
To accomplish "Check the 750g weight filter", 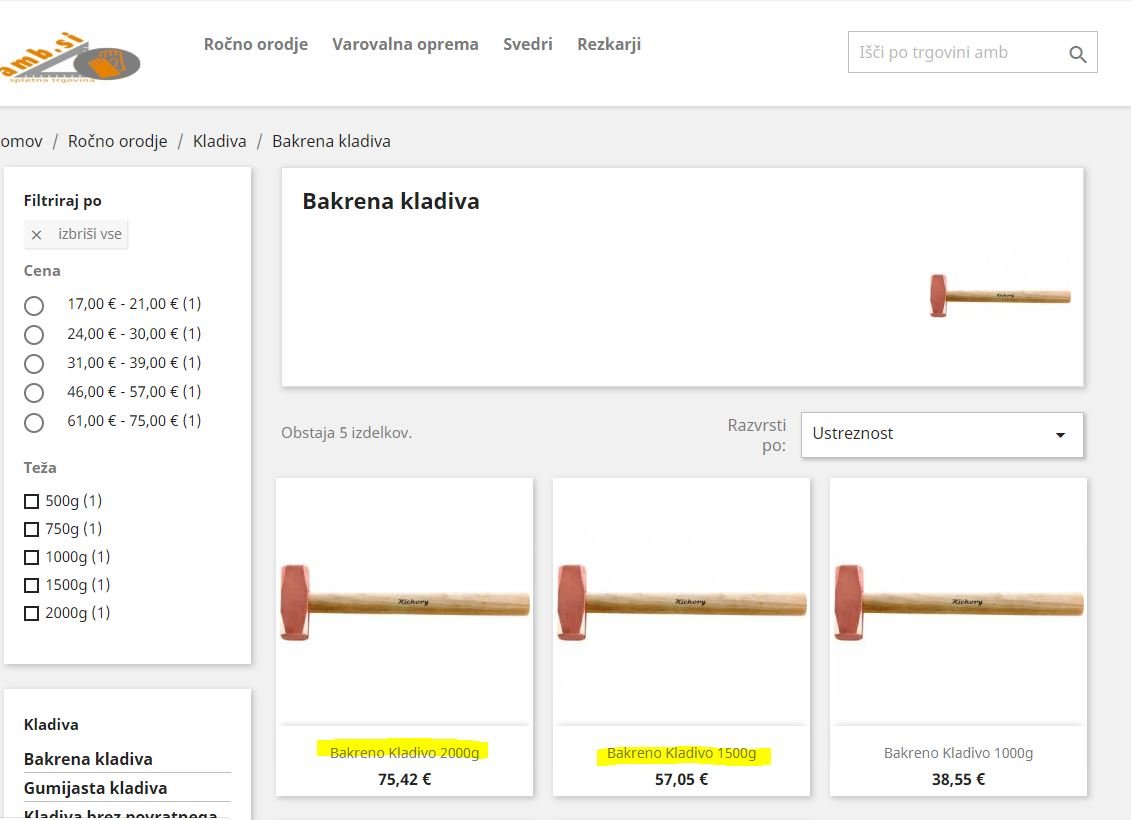I will [x=32, y=529].
